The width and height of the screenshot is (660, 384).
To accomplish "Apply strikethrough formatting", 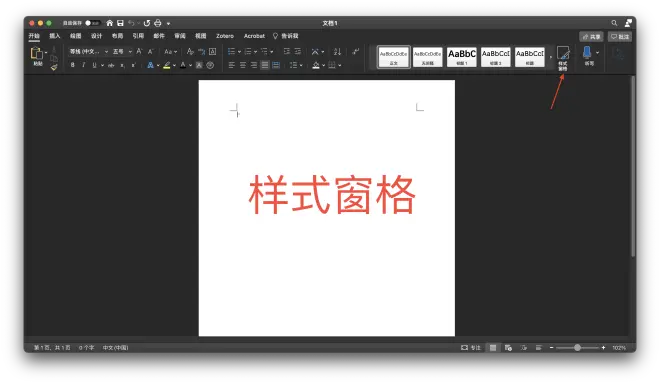I will (111, 65).
